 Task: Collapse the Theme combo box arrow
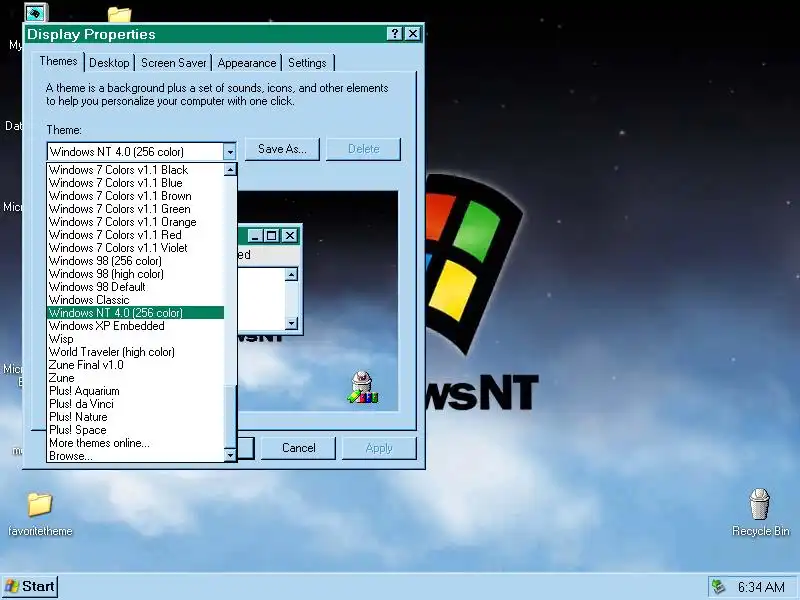pos(230,152)
